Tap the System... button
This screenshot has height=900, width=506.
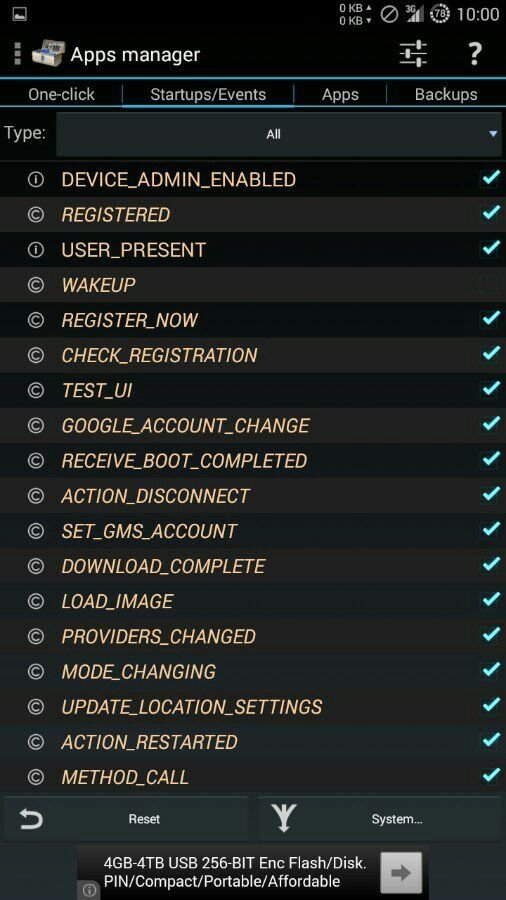(380, 819)
